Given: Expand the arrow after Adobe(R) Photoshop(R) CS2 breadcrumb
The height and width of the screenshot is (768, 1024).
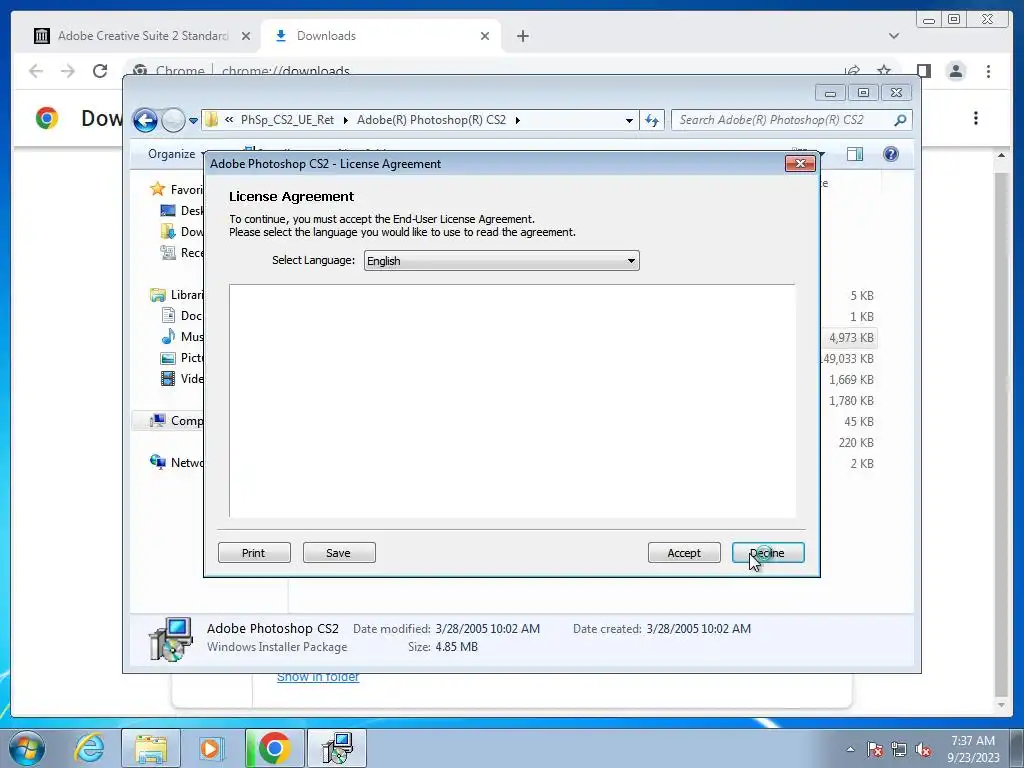Looking at the screenshot, I should (x=517, y=120).
